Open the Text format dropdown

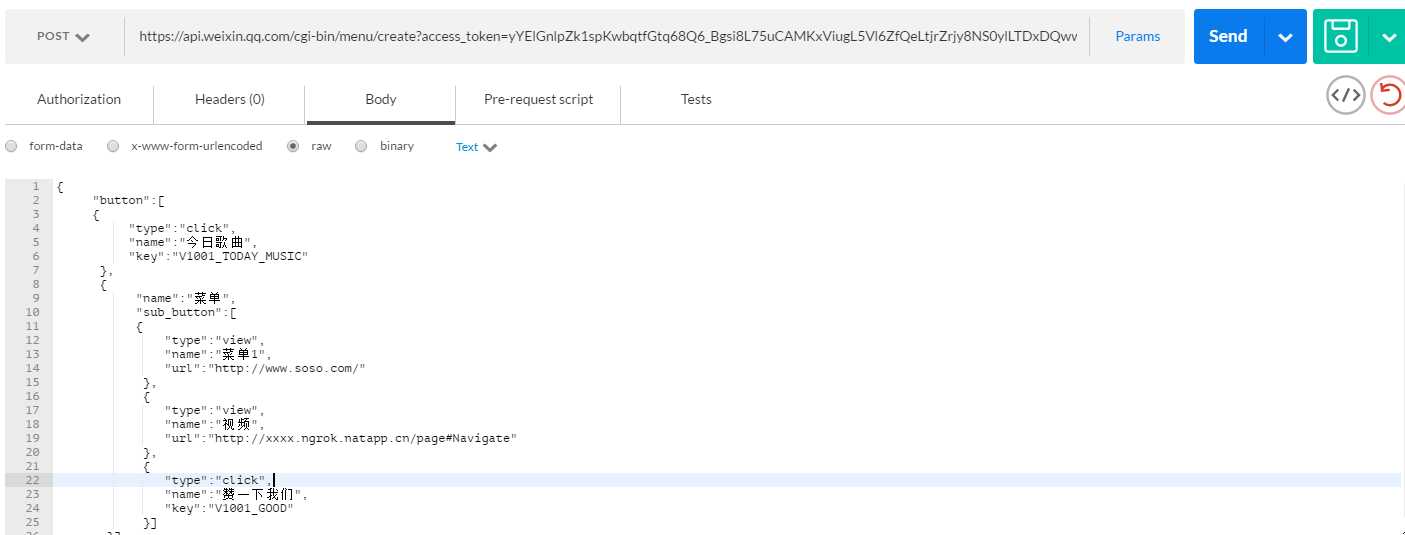[476, 147]
